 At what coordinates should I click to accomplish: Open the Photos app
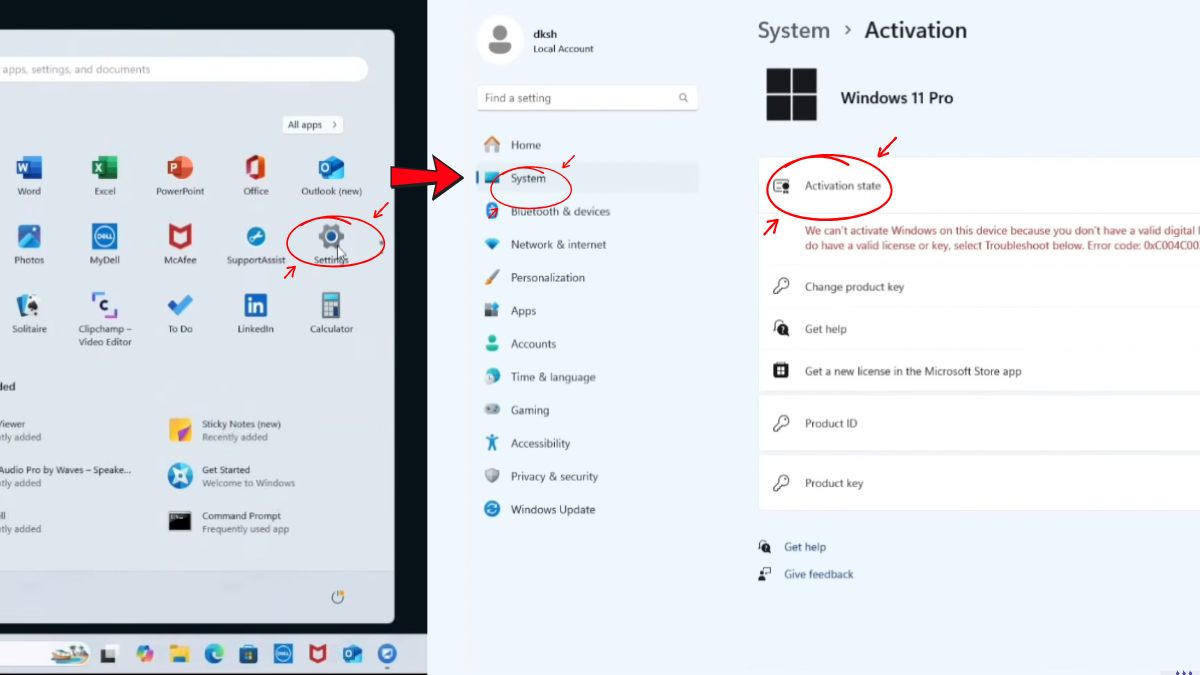pos(29,244)
